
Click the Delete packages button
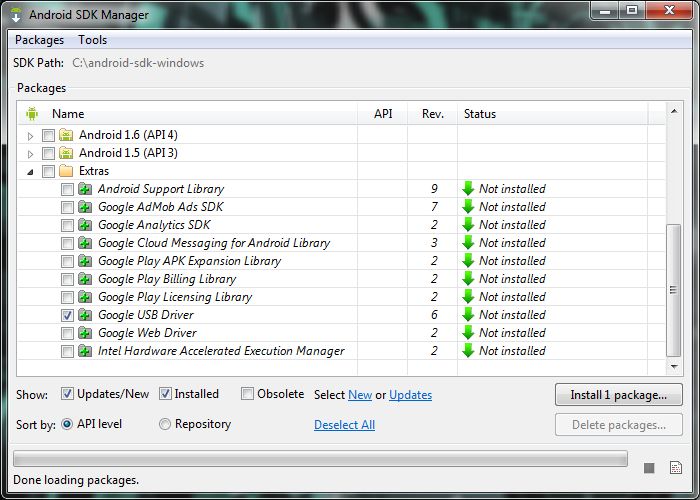click(619, 425)
